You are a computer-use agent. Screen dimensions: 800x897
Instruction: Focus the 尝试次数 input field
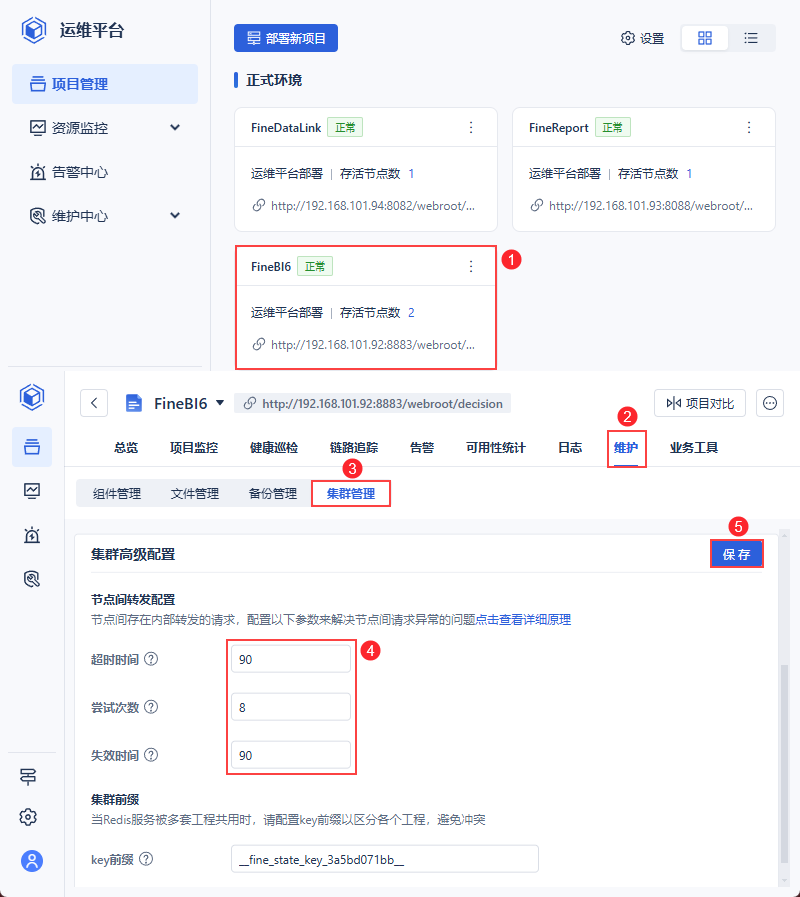pos(291,707)
